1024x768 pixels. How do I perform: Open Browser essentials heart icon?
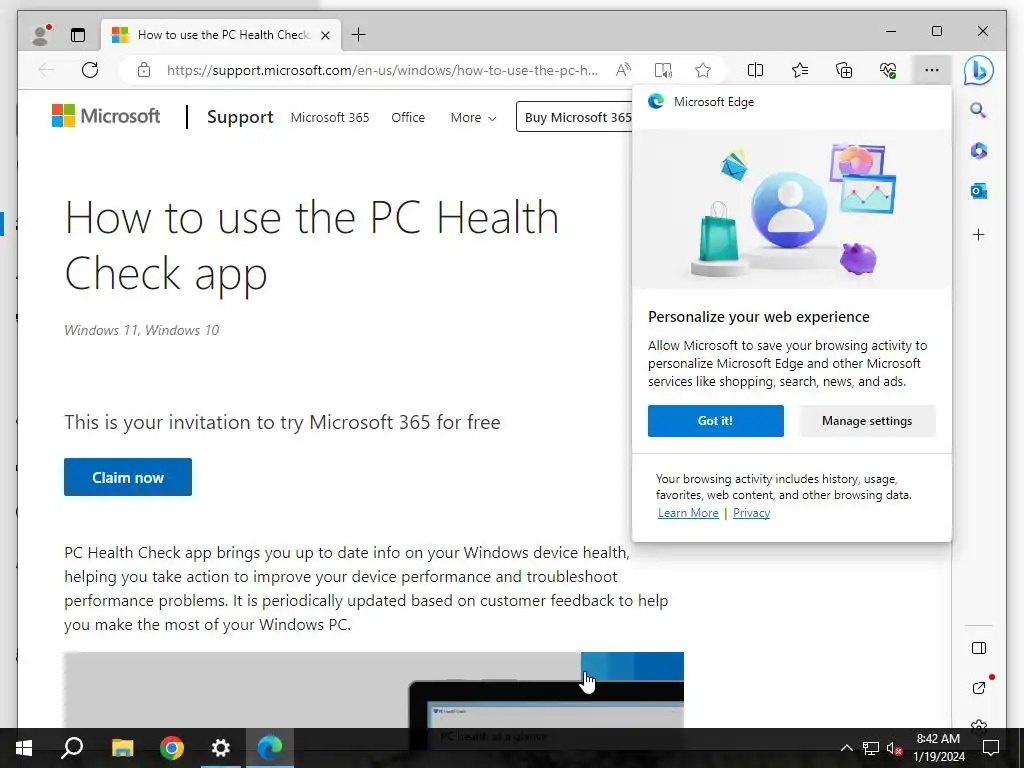tap(888, 70)
